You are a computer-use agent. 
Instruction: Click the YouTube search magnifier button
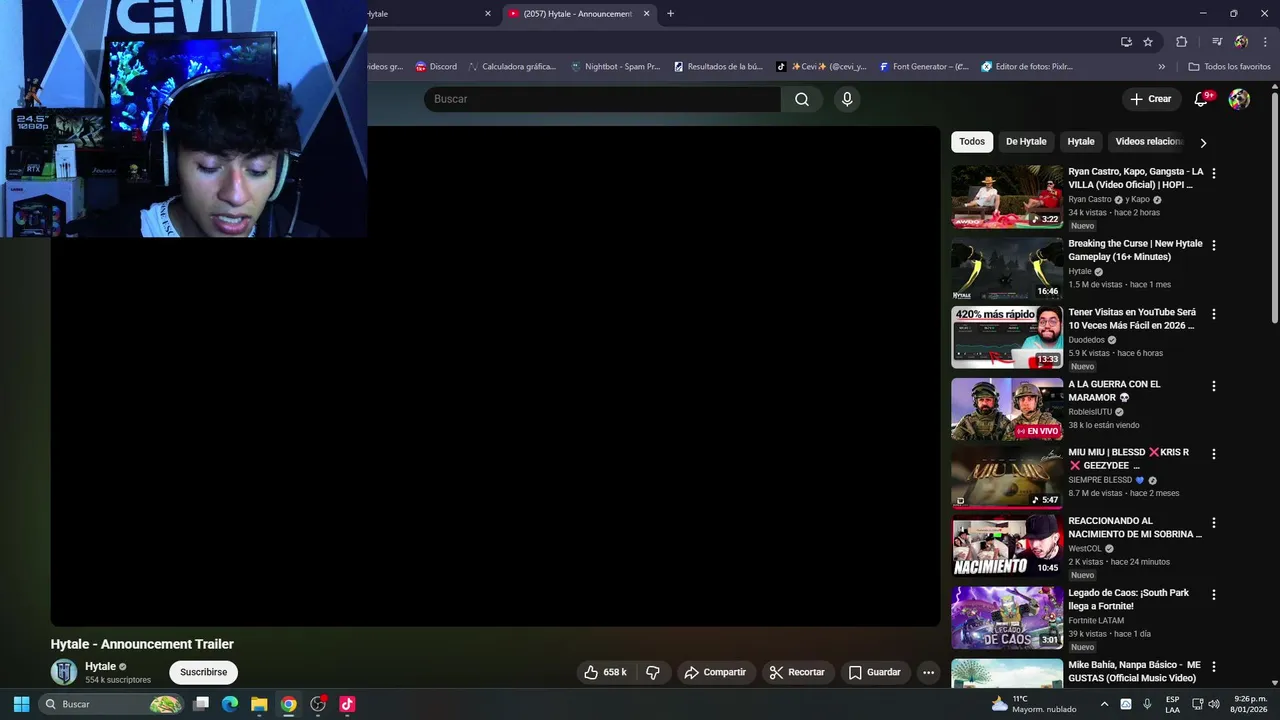coord(802,99)
